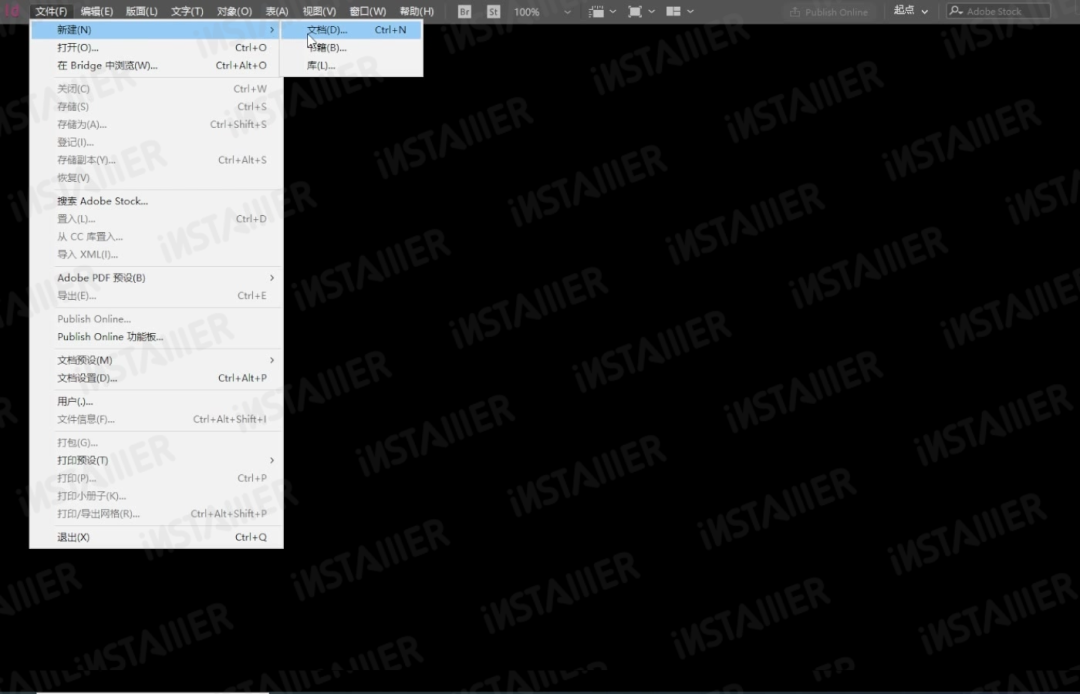Select 搜索 Adobe Stock... menu item
Viewport: 1080px width, 694px height.
[156, 201]
